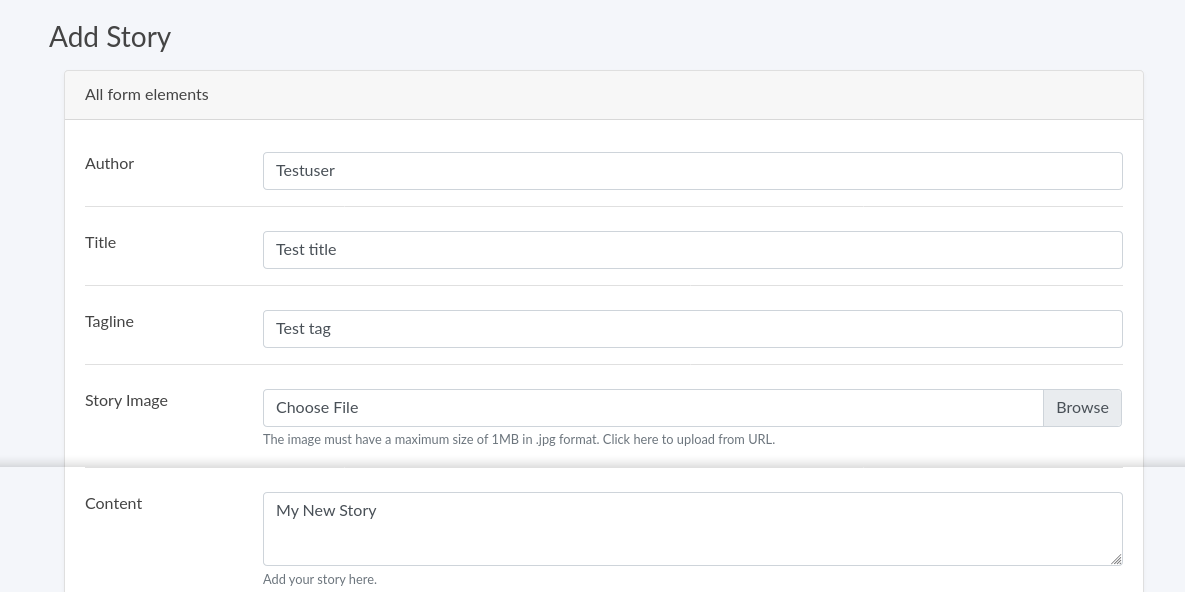Click the 'Add your story here.' hint text
Screen dimensions: 1185x592
319,580
